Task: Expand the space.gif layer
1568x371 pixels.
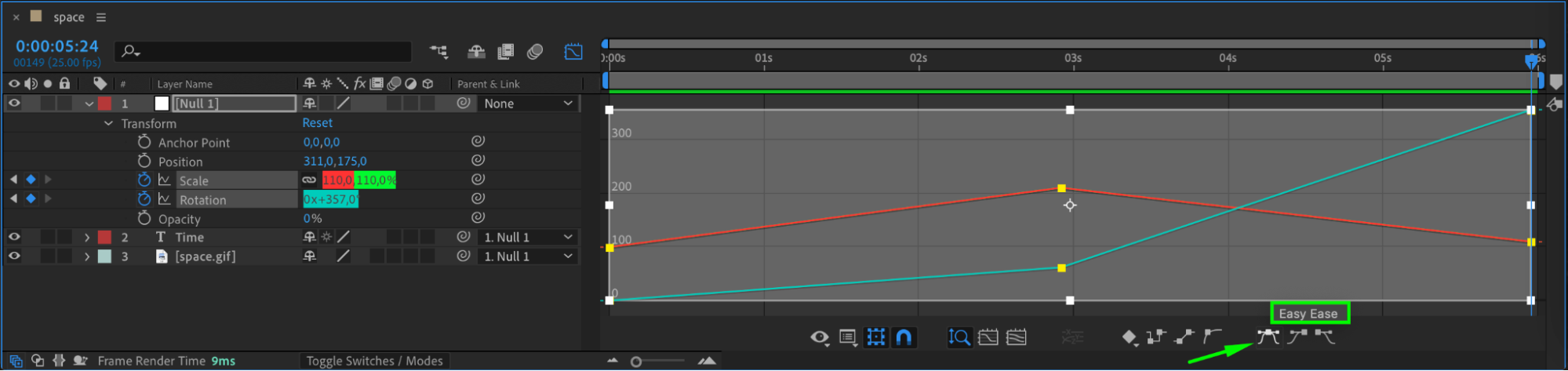Action: pyautogui.click(x=87, y=256)
